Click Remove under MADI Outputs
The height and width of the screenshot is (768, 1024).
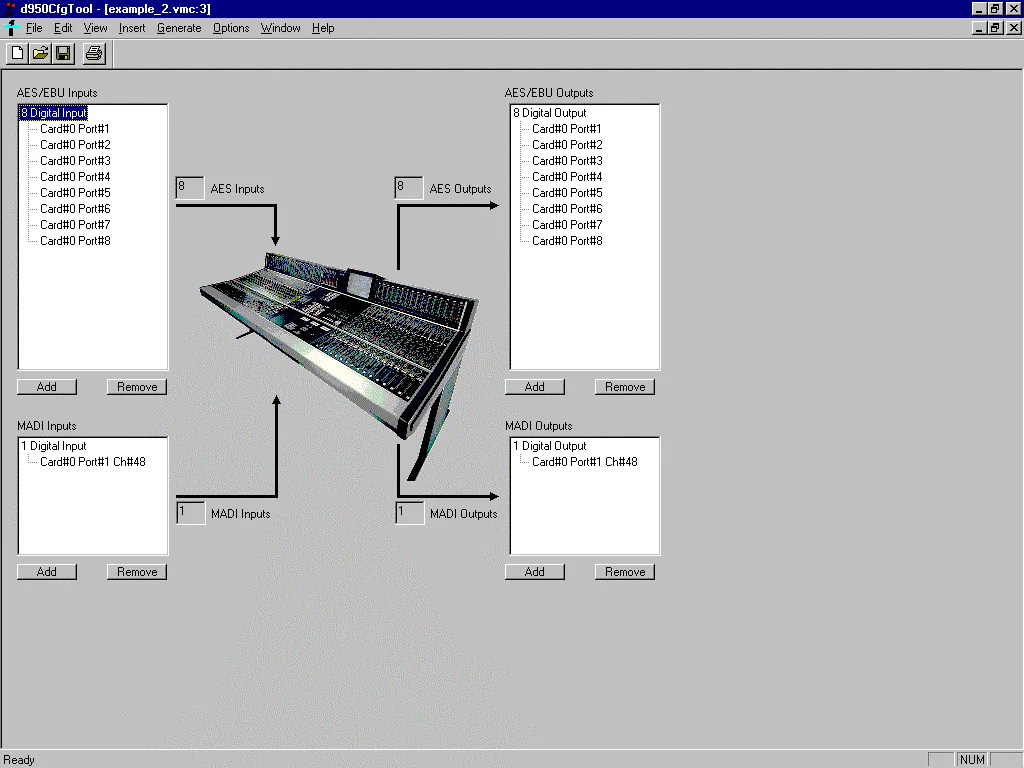[x=625, y=571]
